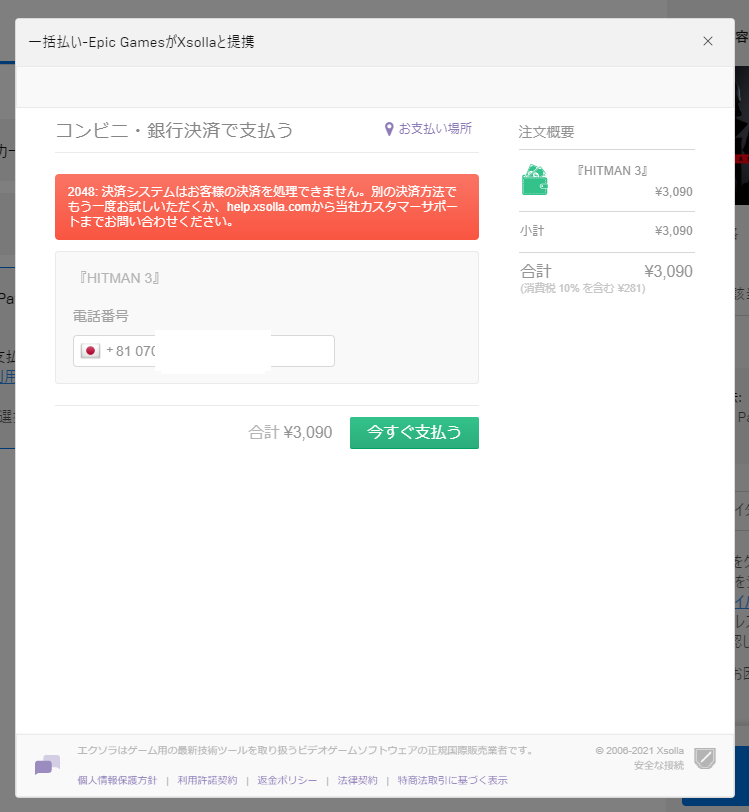The image size is (749, 812).
Task: Click the 注文概要 order summary heading
Action: [x=546, y=132]
